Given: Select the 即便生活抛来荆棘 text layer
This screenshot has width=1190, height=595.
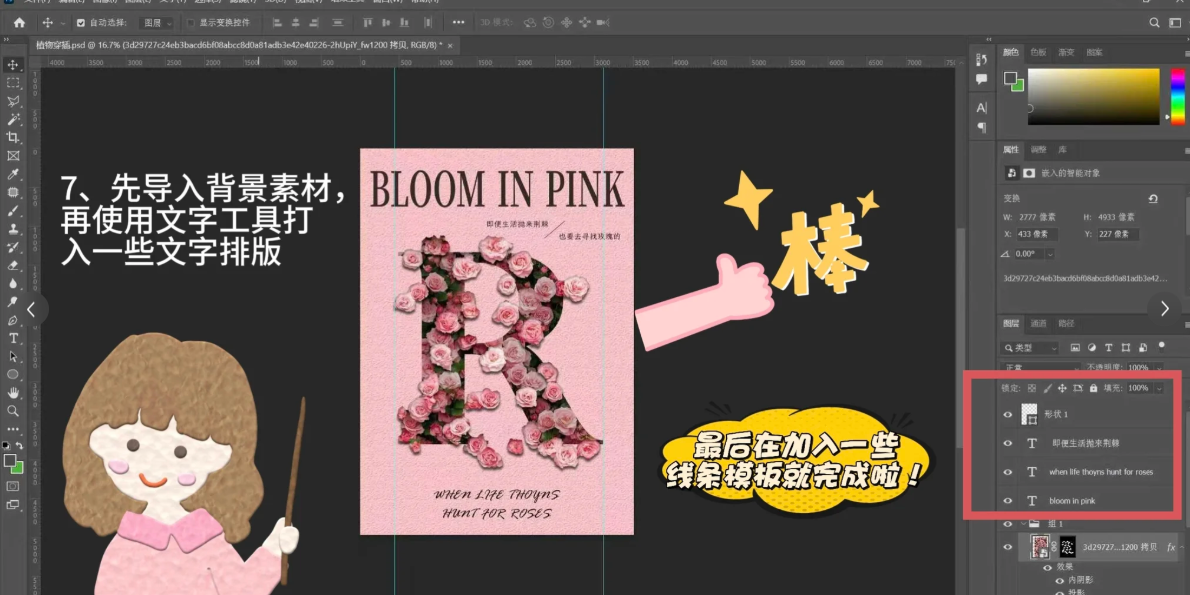Looking at the screenshot, I should tap(1085, 443).
